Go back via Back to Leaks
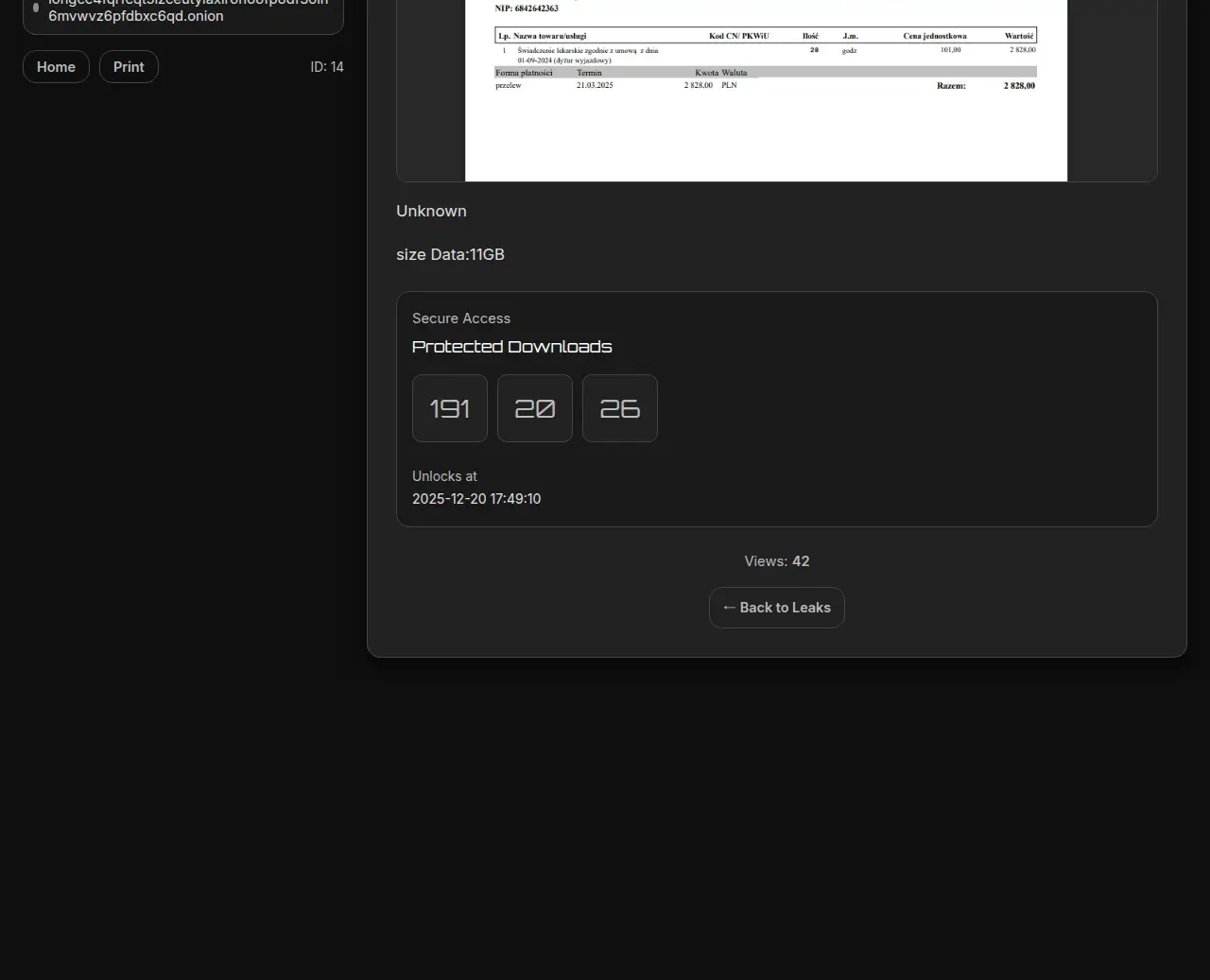Viewport: 1210px width, 980px height. pyautogui.click(x=776, y=608)
